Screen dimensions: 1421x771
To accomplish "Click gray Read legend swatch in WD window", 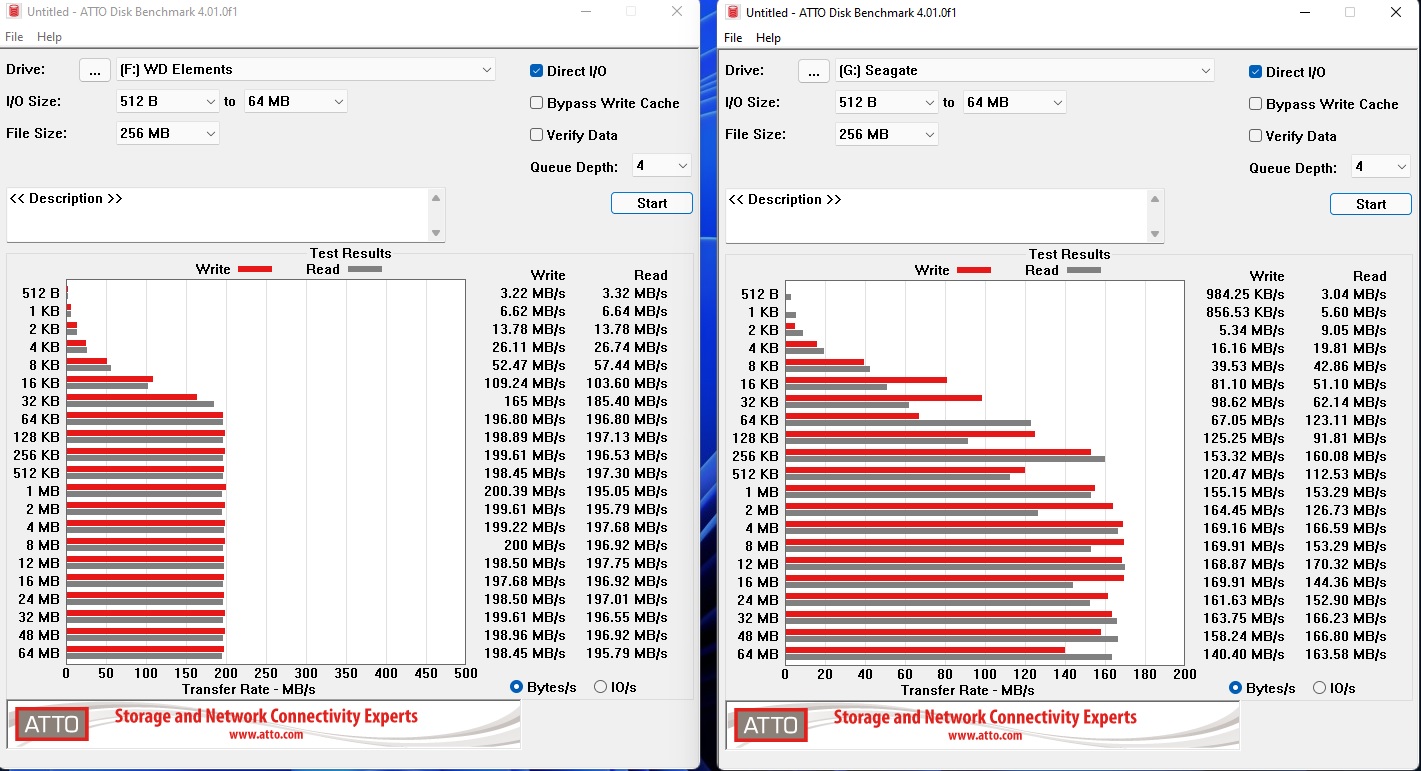I will [364, 269].
